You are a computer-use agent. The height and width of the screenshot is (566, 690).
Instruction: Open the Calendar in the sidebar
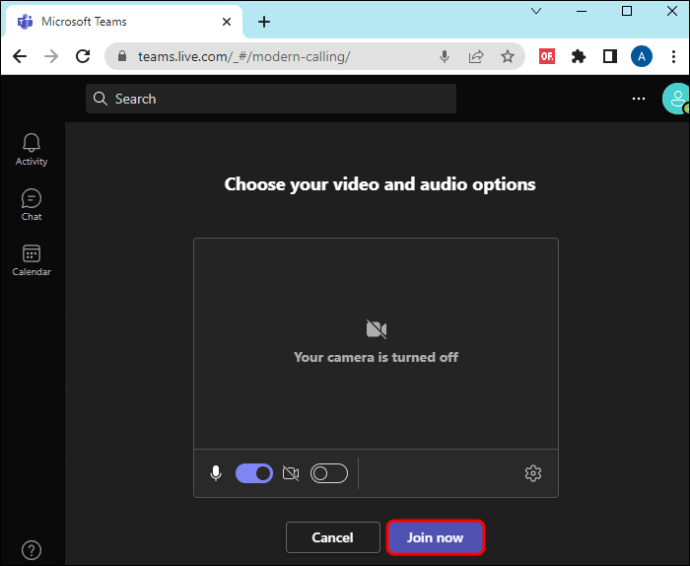point(31,260)
